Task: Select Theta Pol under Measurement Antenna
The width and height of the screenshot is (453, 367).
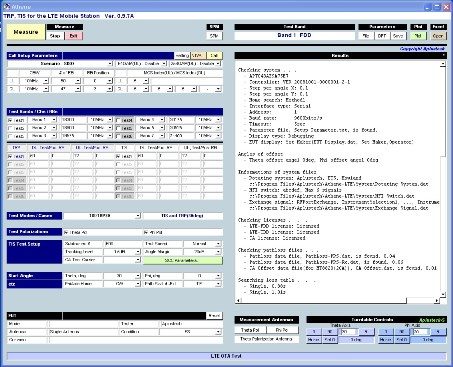Action: point(250,330)
